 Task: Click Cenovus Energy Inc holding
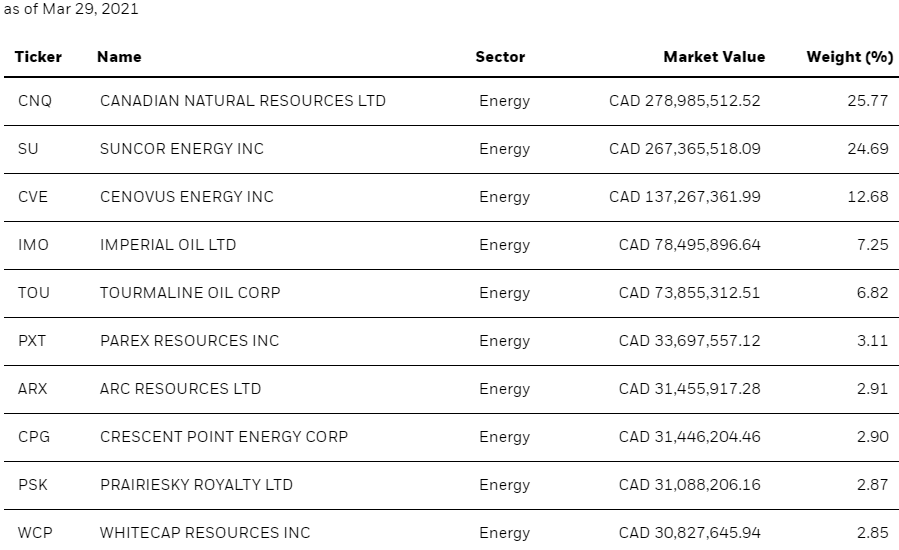click(x=186, y=197)
